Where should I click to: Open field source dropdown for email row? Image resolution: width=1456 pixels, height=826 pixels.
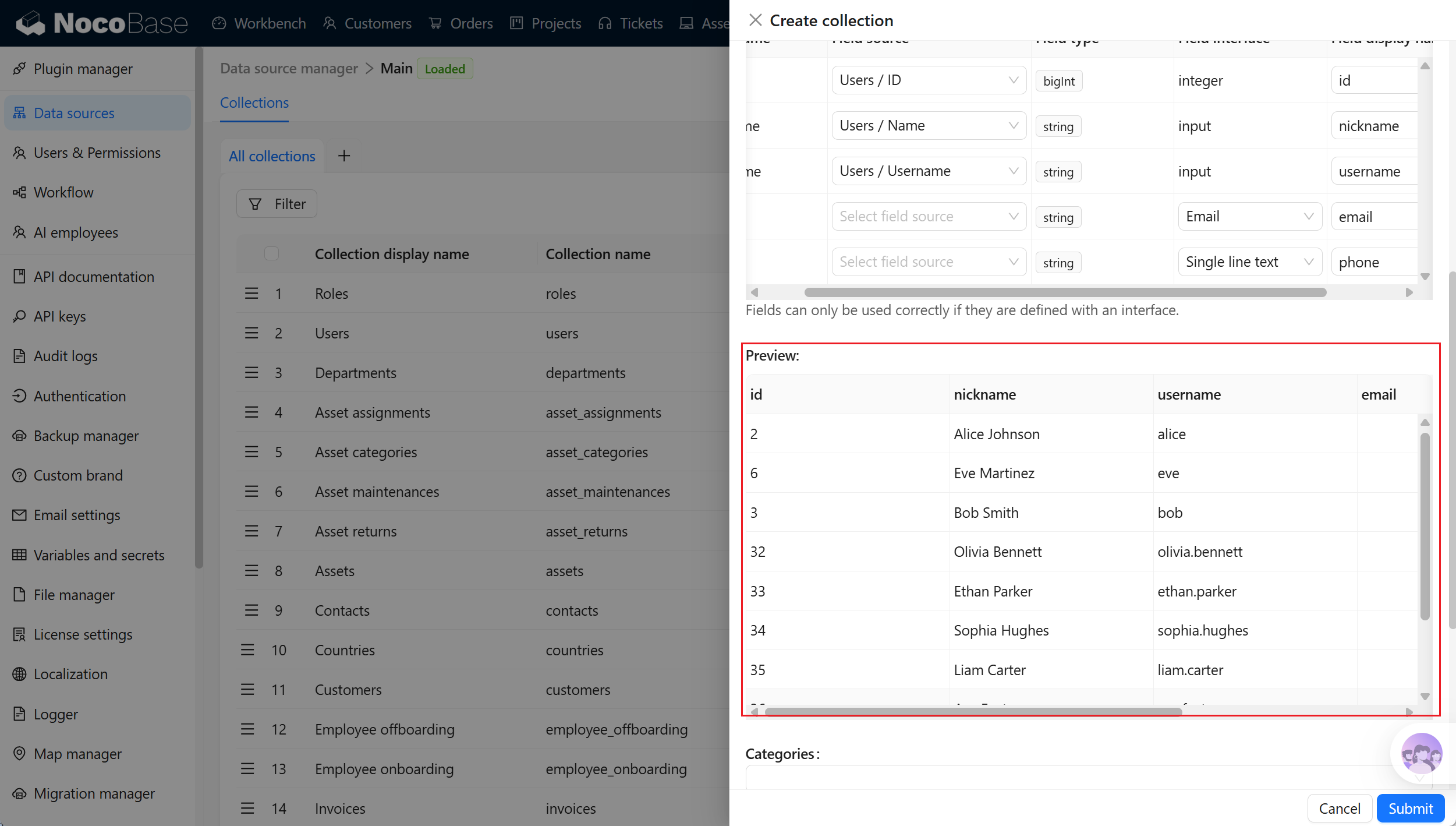coord(929,216)
